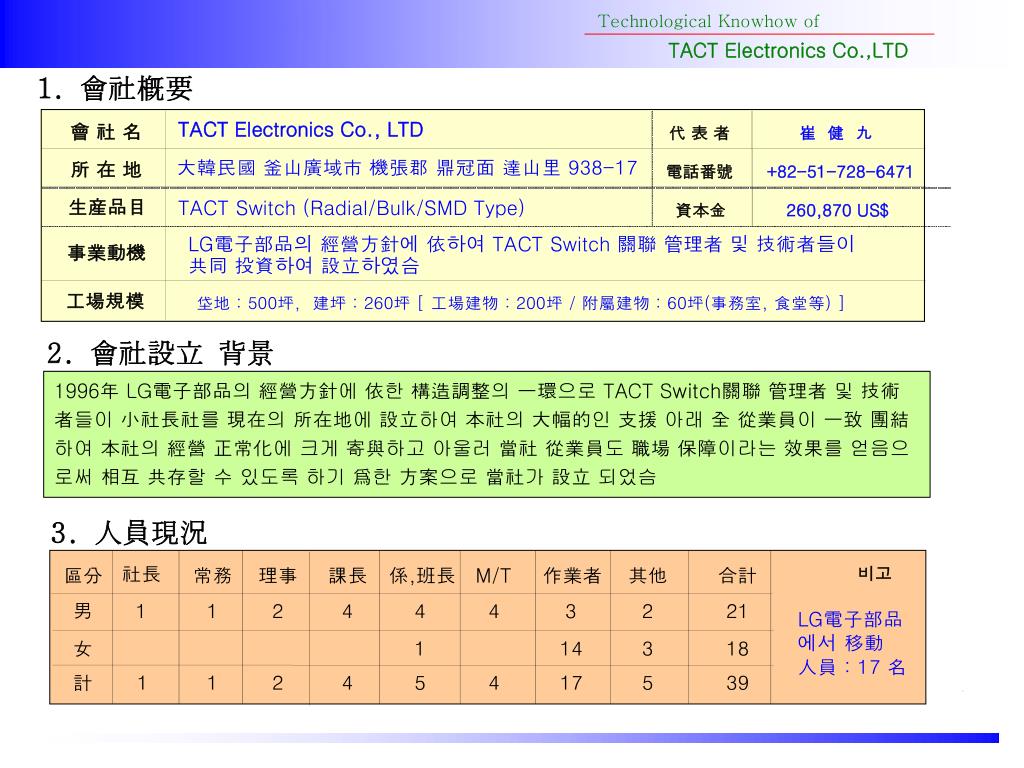Click the '區分' column header
Viewport: 1024px width, 768px height.
(83, 575)
